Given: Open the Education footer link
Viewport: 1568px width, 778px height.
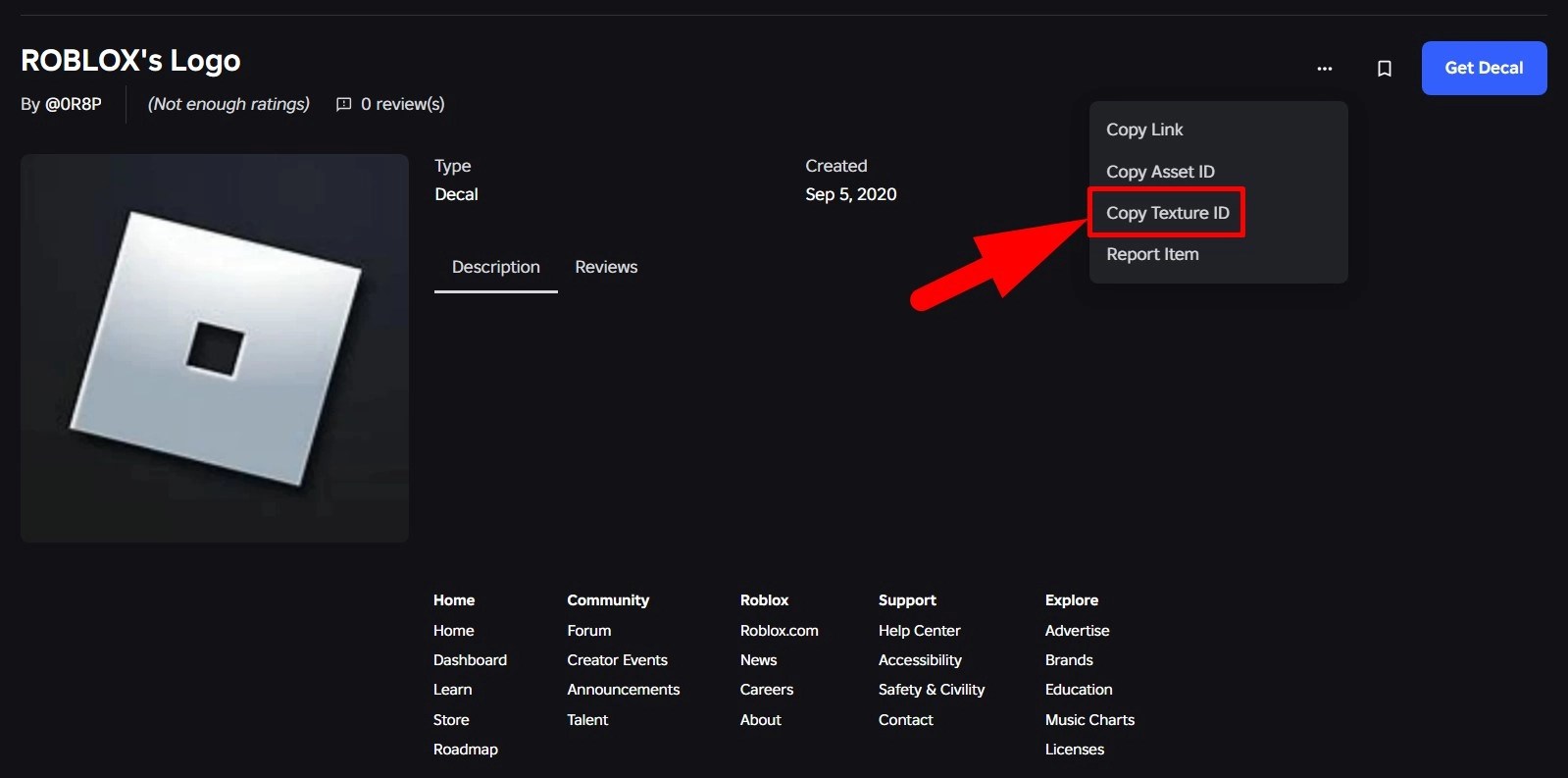Looking at the screenshot, I should click(1079, 690).
